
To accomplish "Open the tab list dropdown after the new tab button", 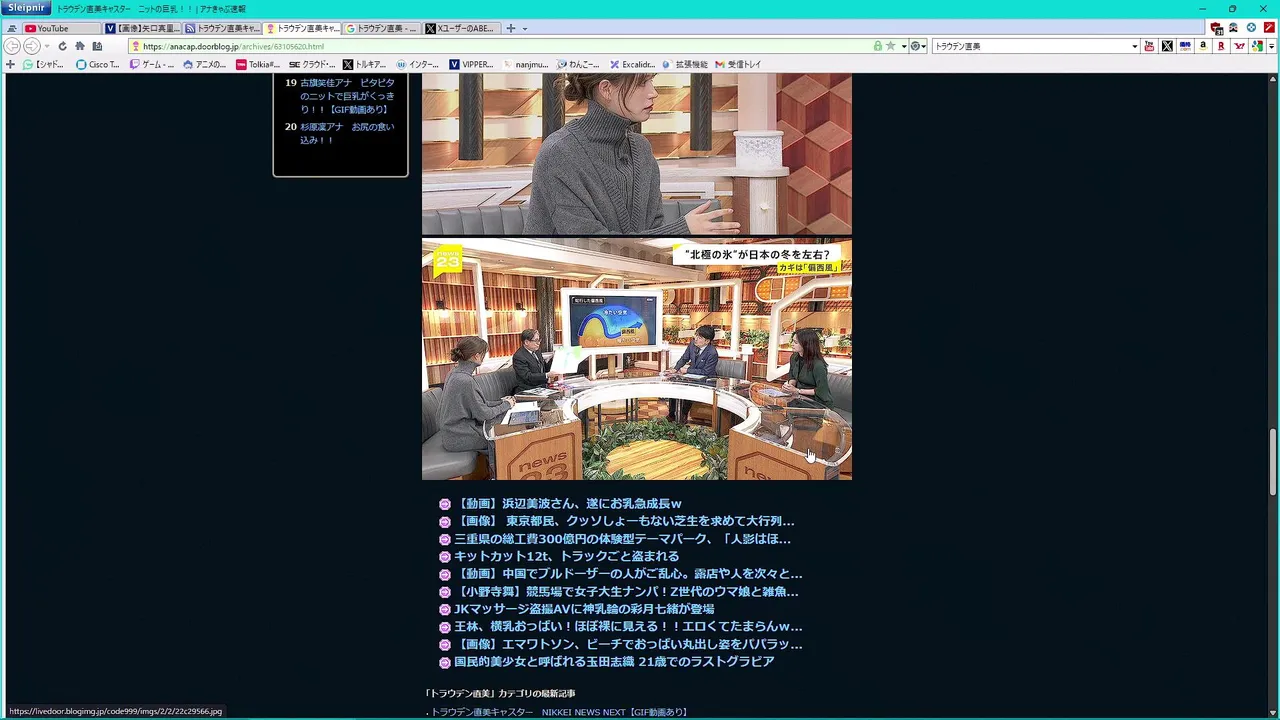I will pos(525,29).
